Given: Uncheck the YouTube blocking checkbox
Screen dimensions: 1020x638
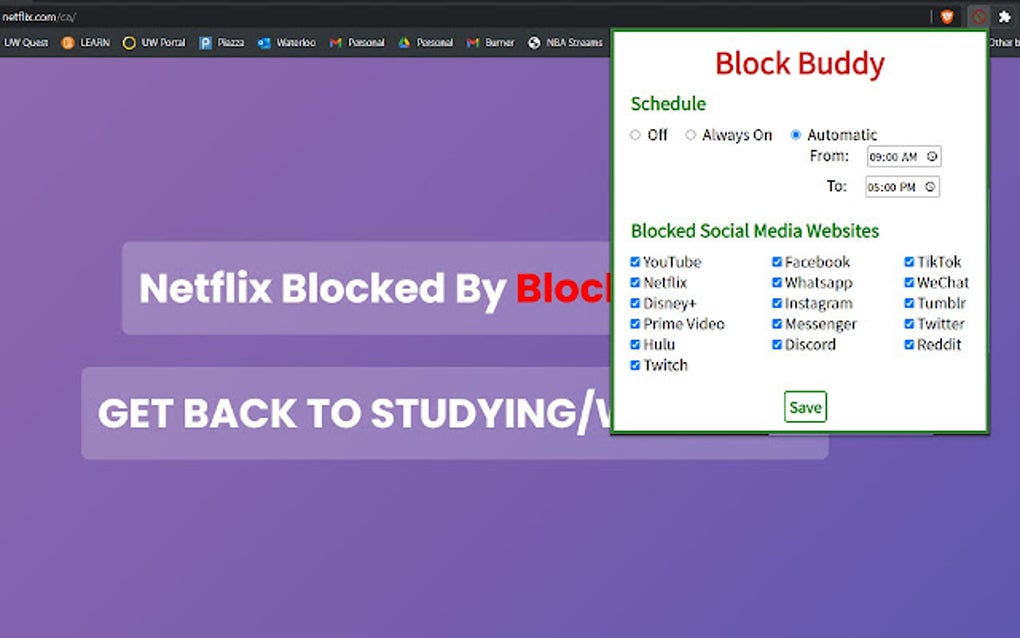Looking at the screenshot, I should (x=635, y=261).
